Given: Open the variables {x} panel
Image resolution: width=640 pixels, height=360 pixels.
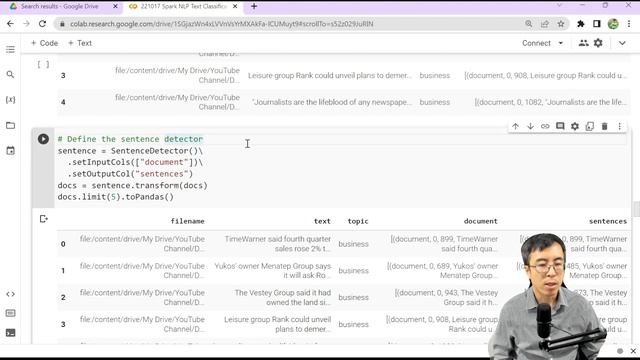Looking at the screenshot, I should (10, 100).
